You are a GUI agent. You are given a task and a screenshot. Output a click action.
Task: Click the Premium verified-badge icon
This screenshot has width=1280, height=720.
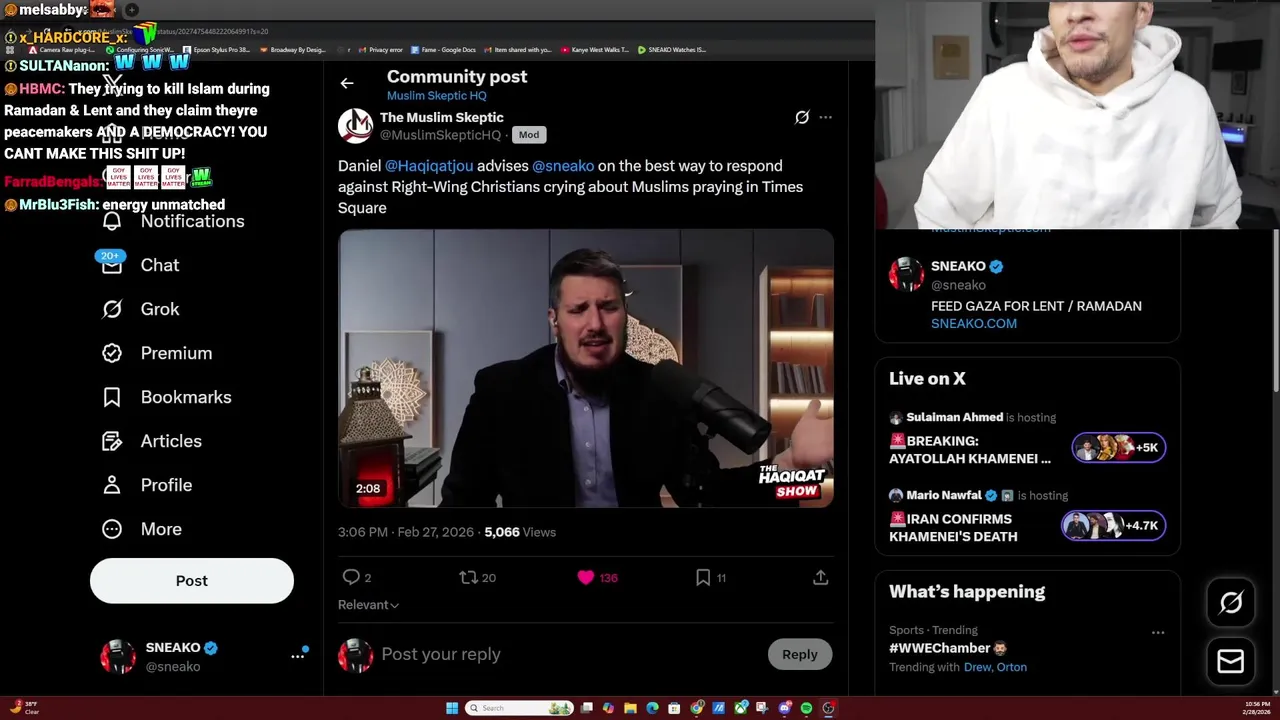click(112, 353)
